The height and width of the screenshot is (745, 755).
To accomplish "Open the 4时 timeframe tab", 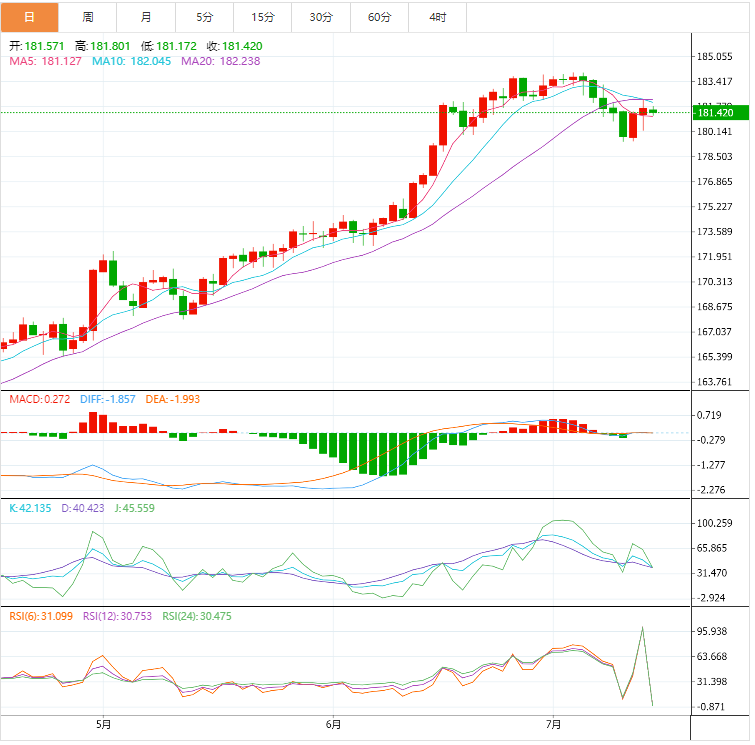I will (438, 17).
